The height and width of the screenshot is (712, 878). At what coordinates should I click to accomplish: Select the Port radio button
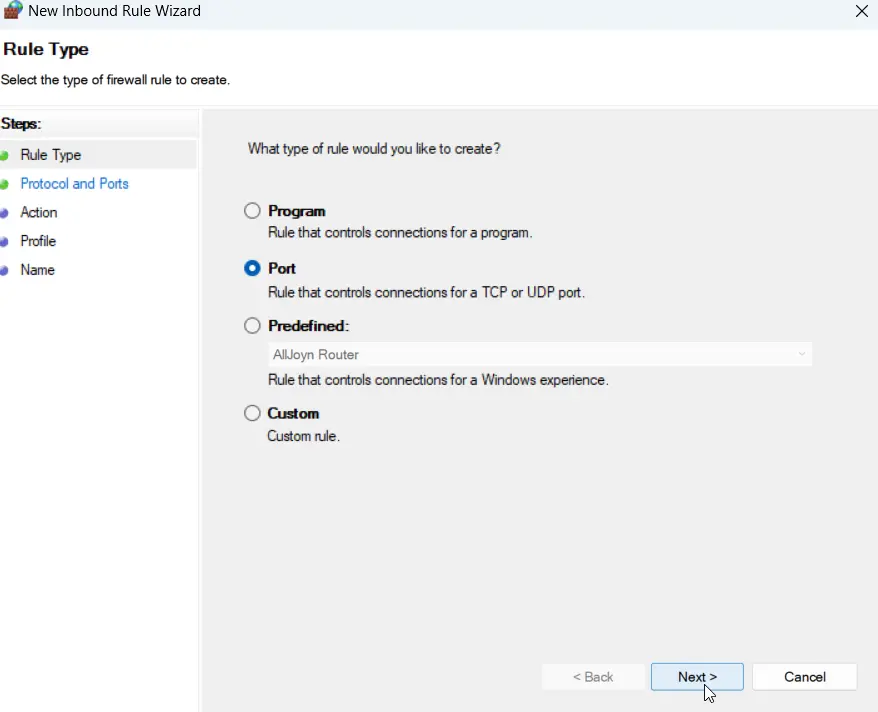coord(252,268)
